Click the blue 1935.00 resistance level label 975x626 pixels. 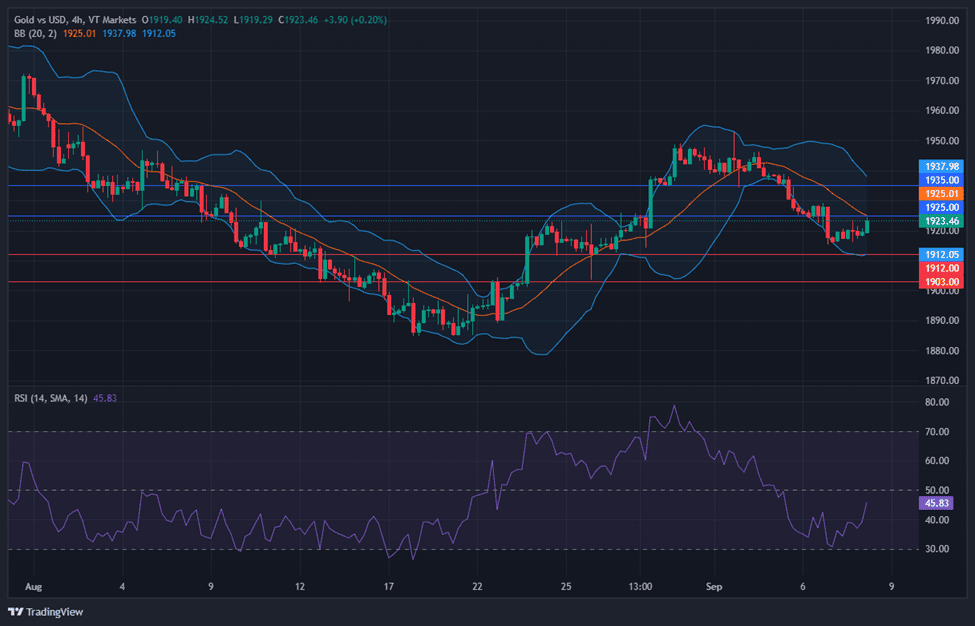click(940, 180)
